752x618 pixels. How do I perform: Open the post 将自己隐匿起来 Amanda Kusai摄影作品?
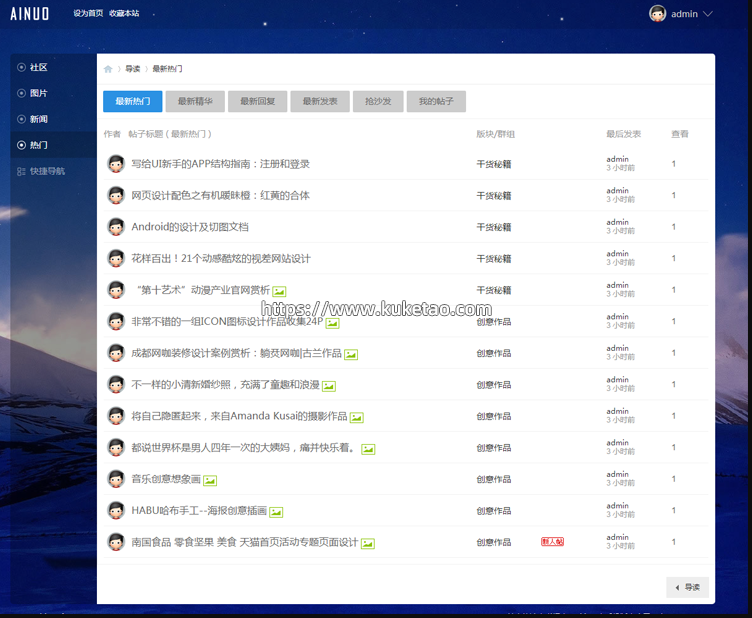239,416
